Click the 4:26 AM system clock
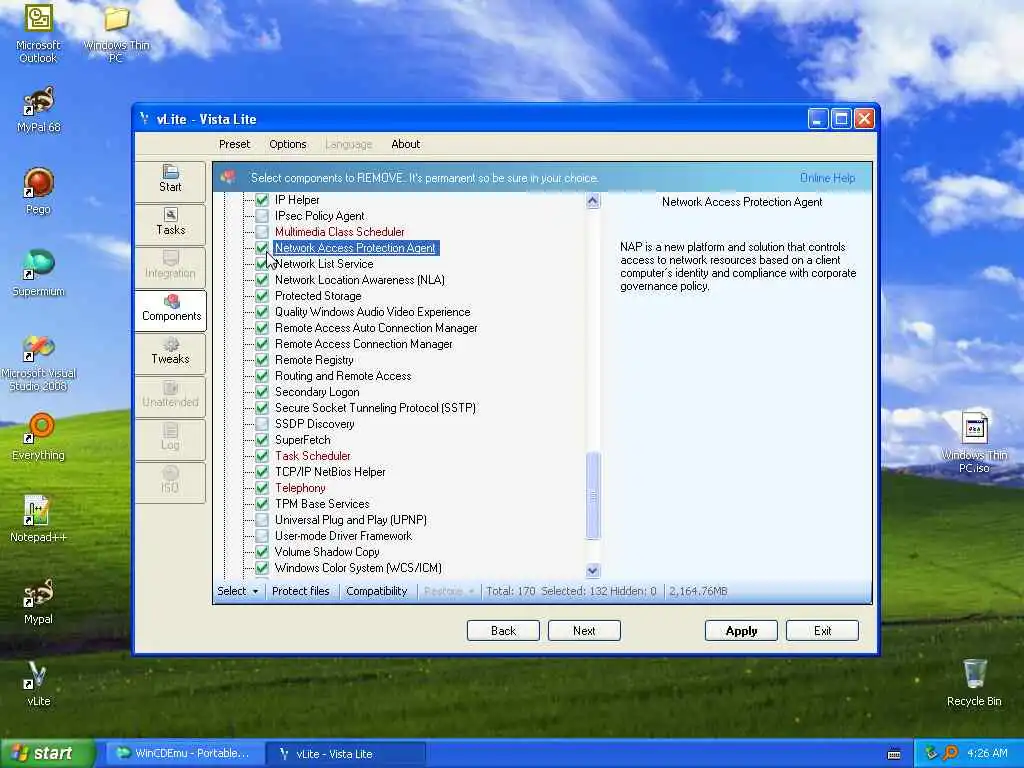This screenshot has width=1024, height=768. pos(987,754)
